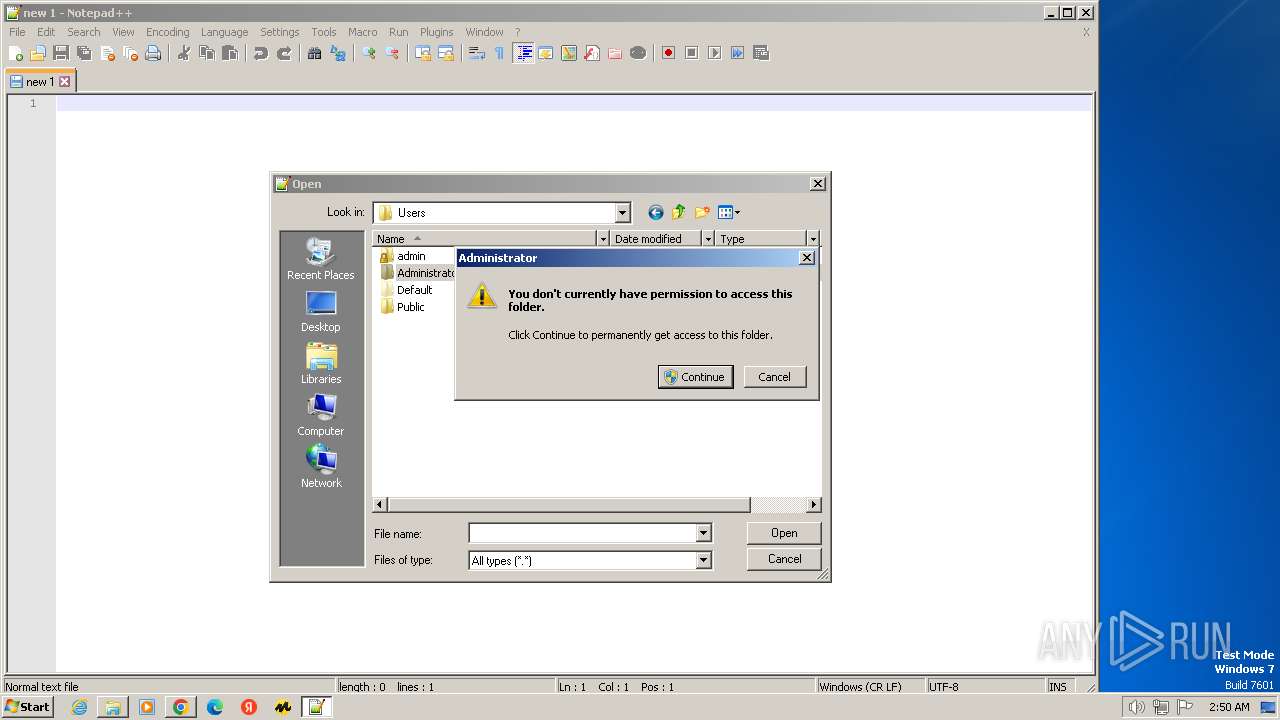Click the Open file toolbar icon
The width and height of the screenshot is (1280, 720).
[x=38, y=53]
